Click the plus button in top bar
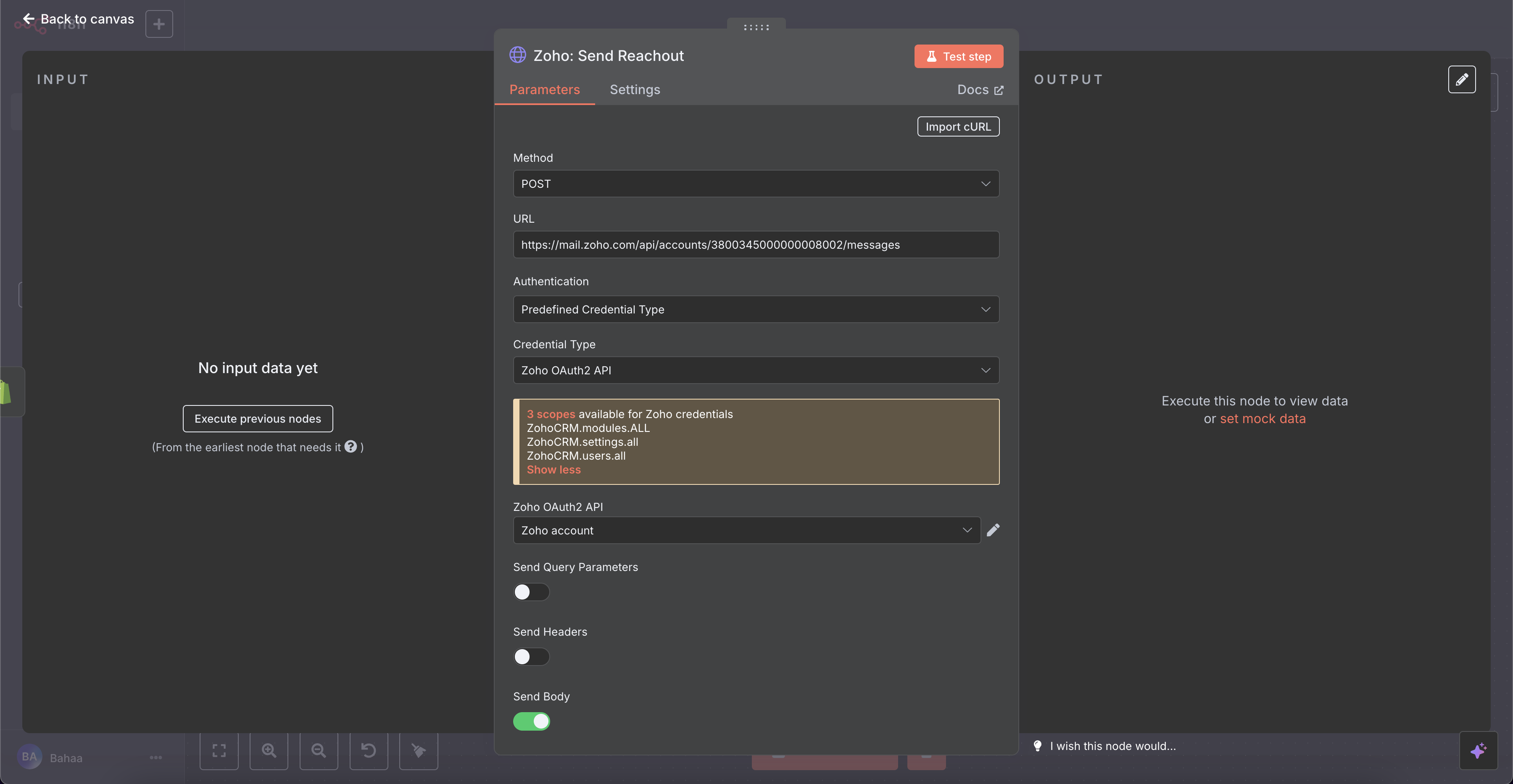 tap(158, 24)
